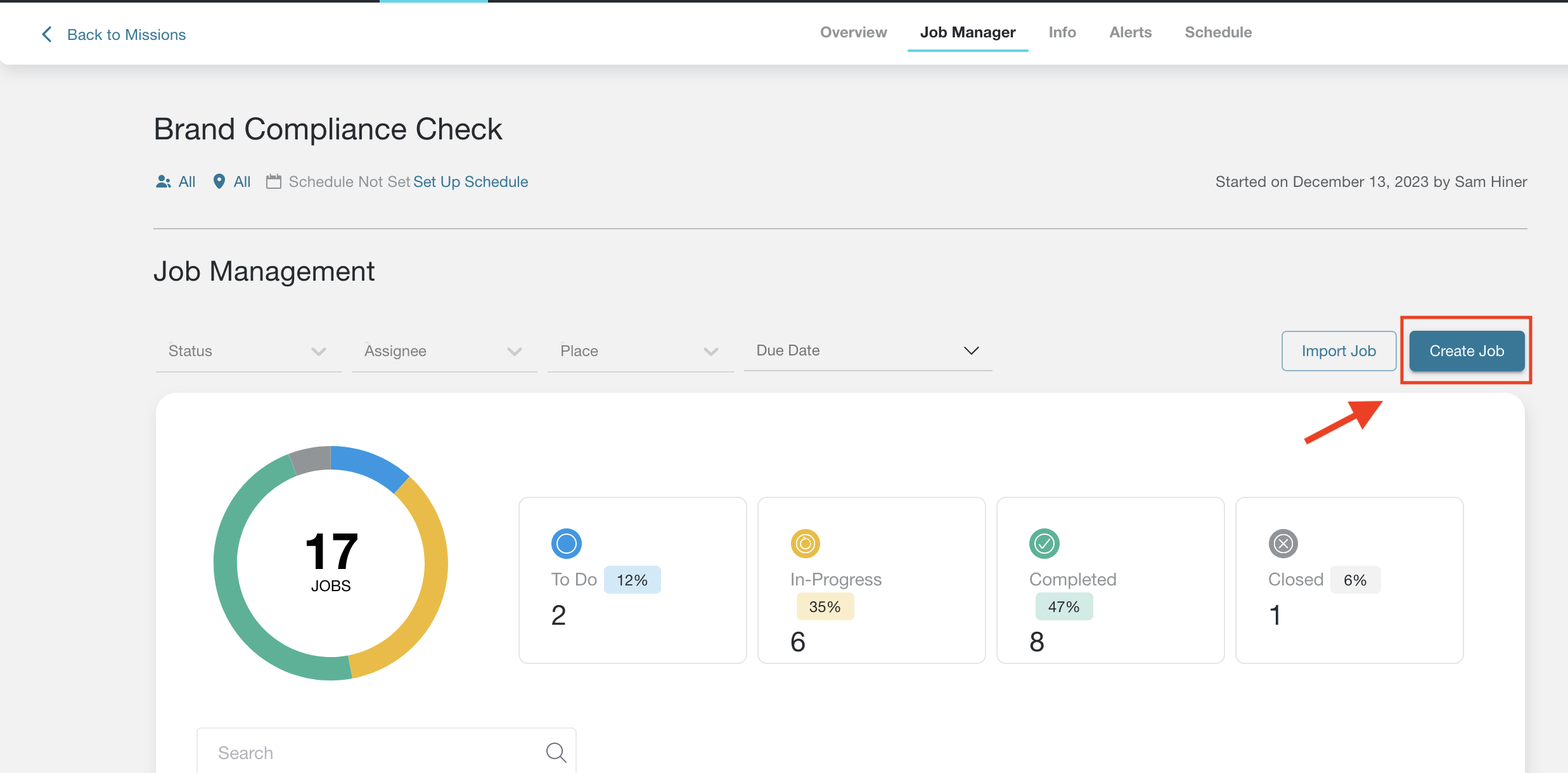Open the Status filter dropdown
Viewport: 1568px width, 773px height.
(x=248, y=351)
